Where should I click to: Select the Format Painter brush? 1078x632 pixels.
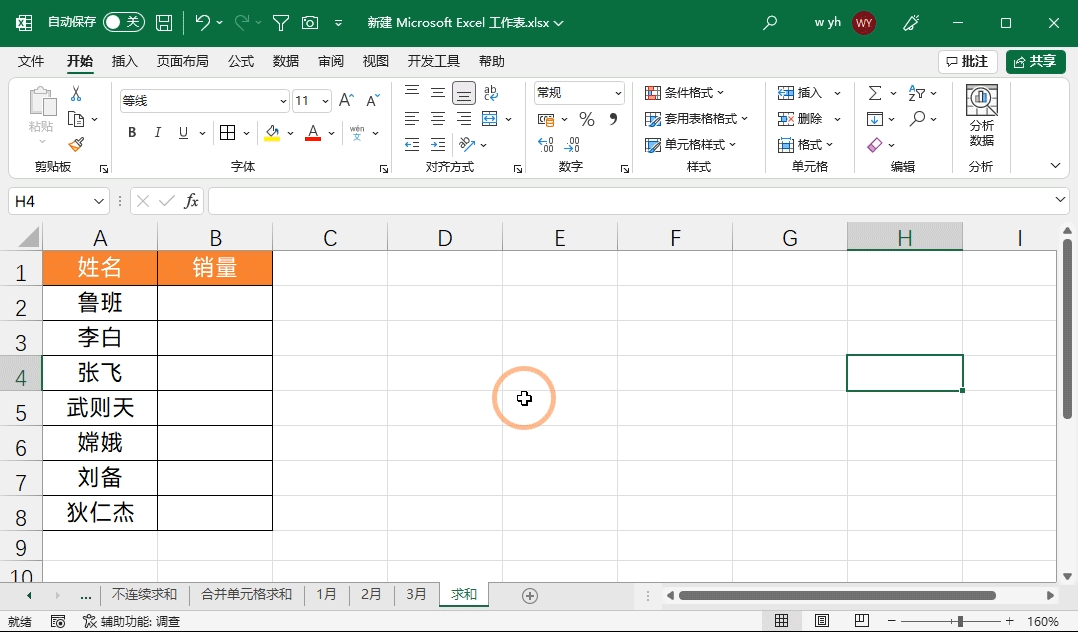point(76,144)
